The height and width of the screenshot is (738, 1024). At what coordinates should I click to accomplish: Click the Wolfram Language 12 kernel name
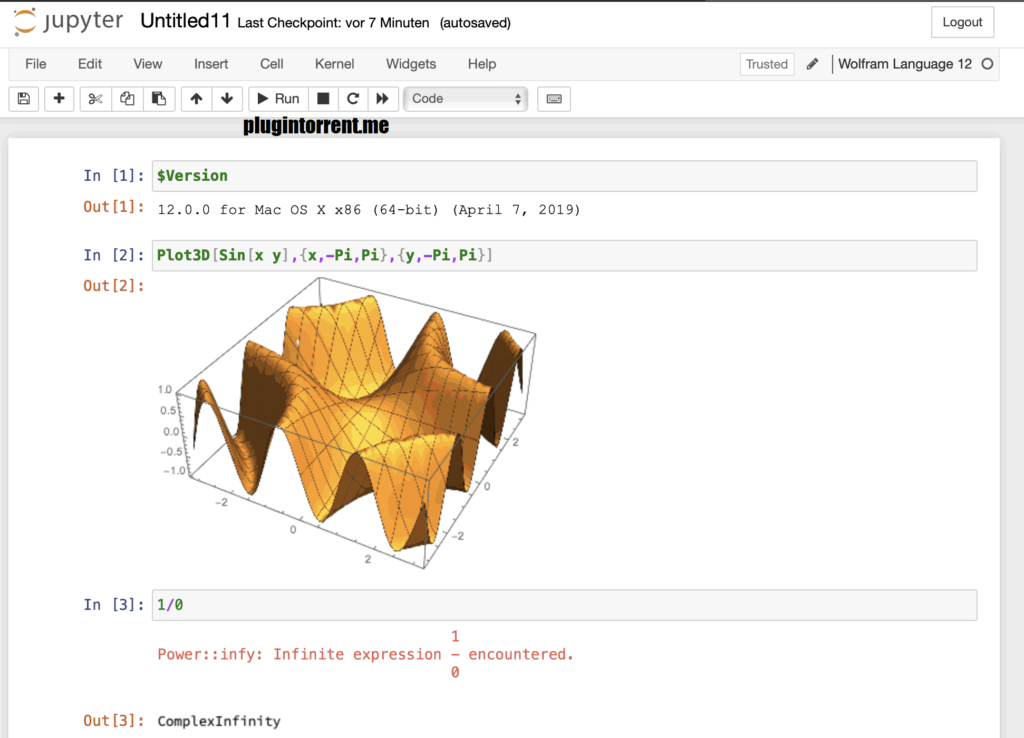(x=904, y=64)
